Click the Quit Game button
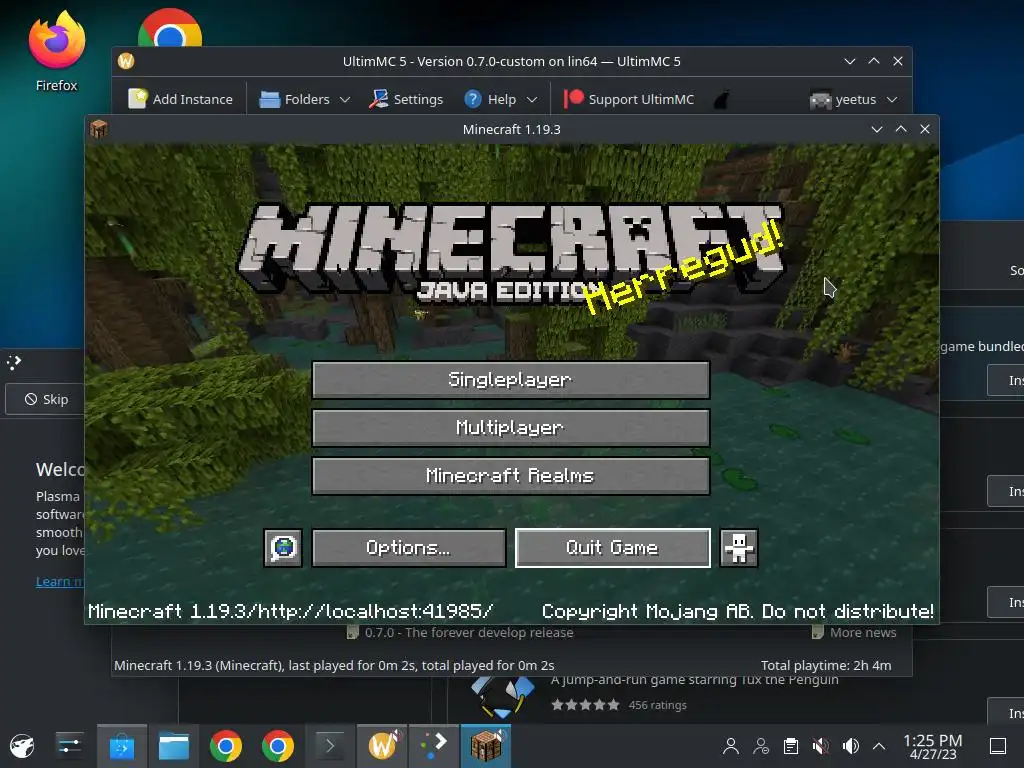Screen dimensions: 1024x768 (x=613, y=548)
